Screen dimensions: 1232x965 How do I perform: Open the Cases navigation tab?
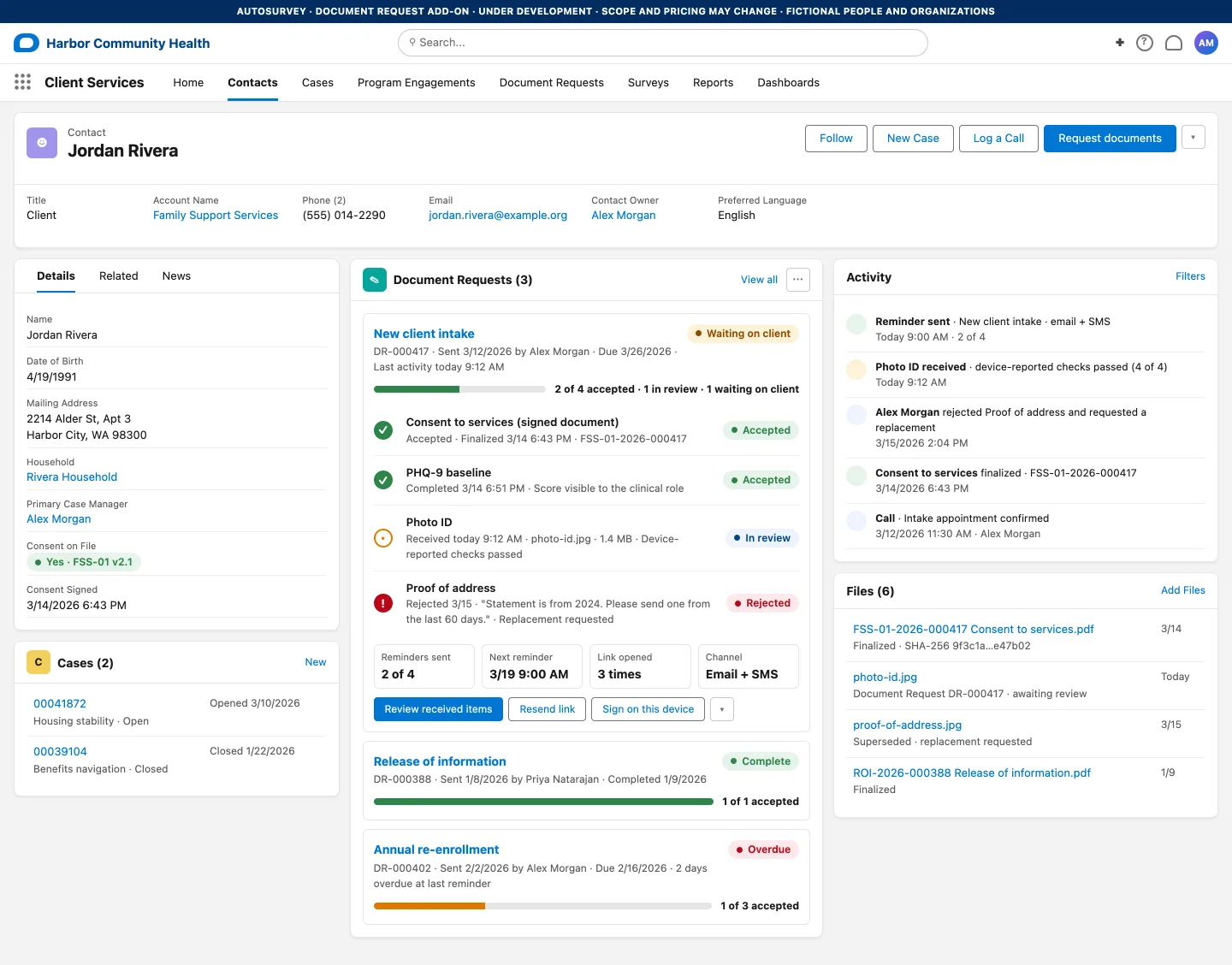(x=317, y=83)
